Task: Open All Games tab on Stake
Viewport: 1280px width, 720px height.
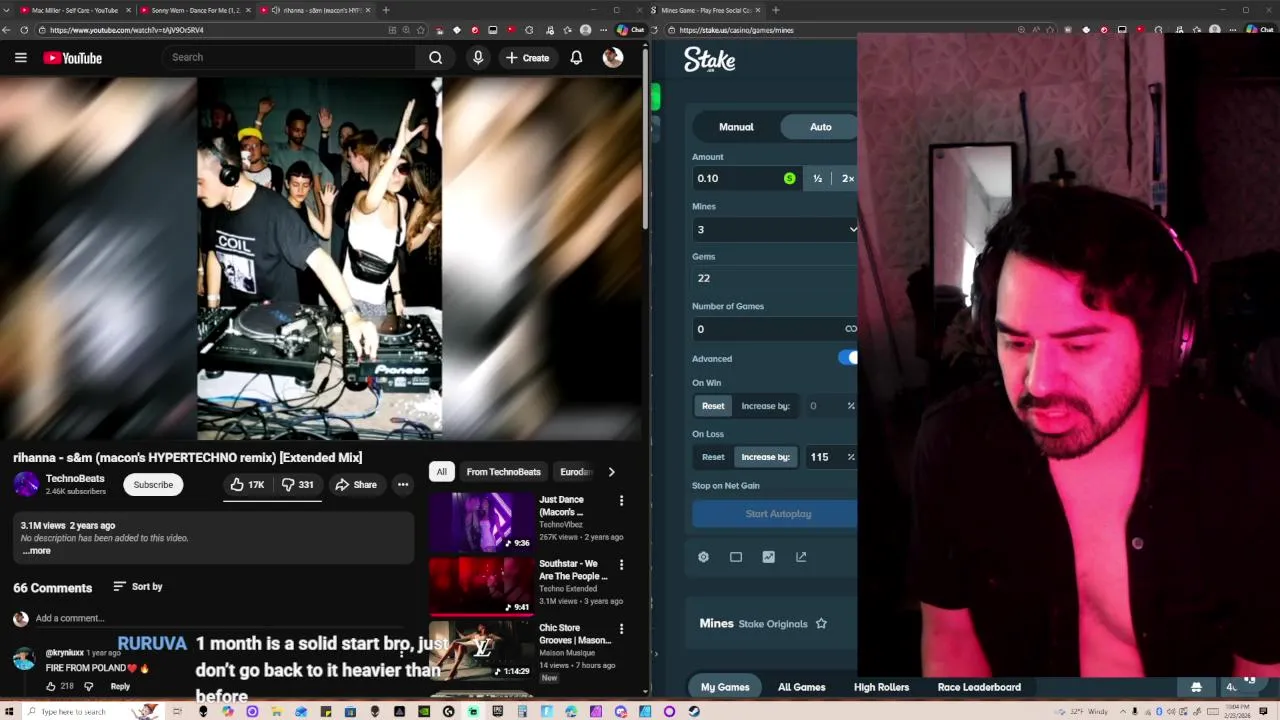Action: pos(802,687)
